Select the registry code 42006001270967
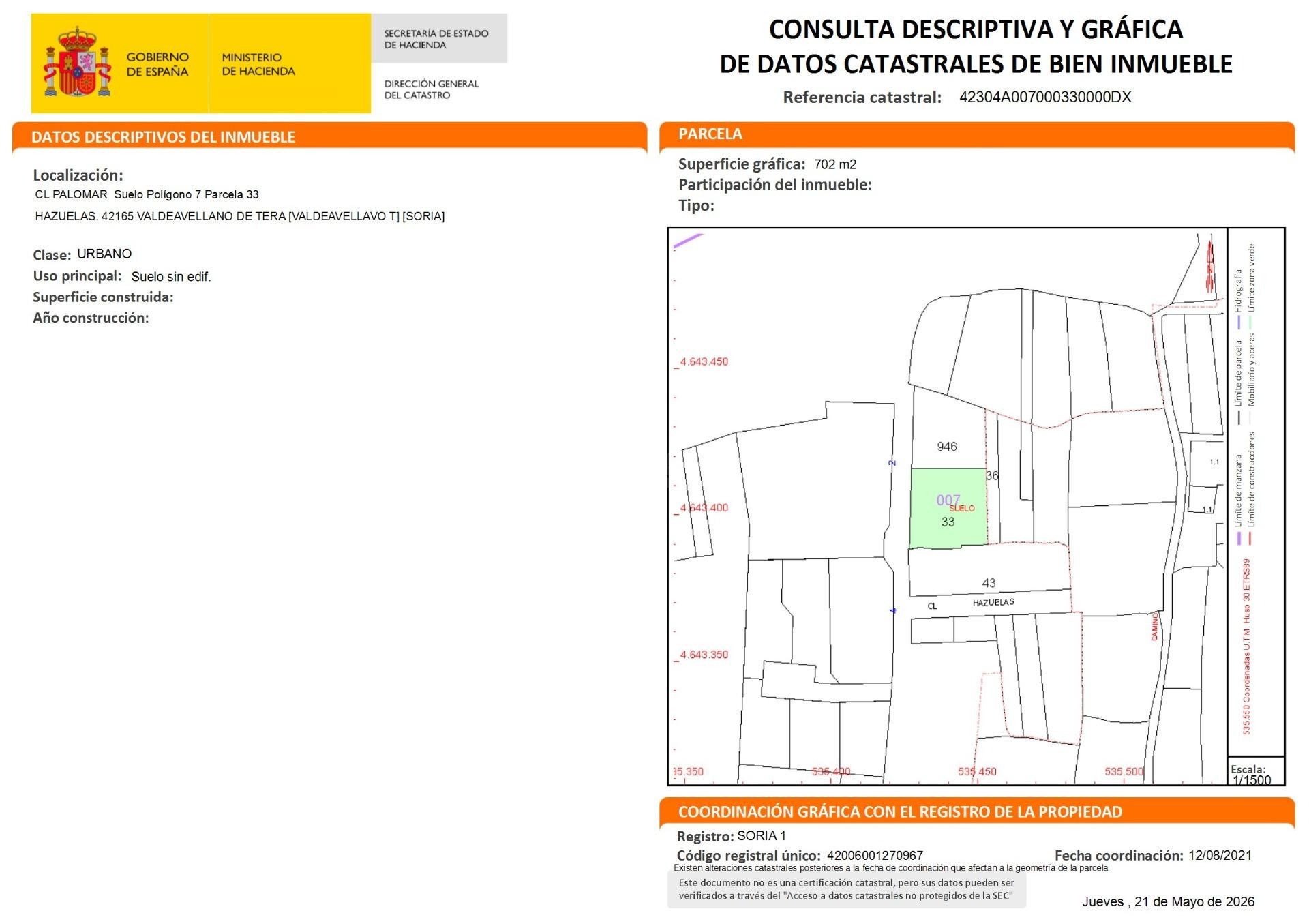Image resolution: width=1309 pixels, height=924 pixels. pyautogui.click(x=875, y=856)
